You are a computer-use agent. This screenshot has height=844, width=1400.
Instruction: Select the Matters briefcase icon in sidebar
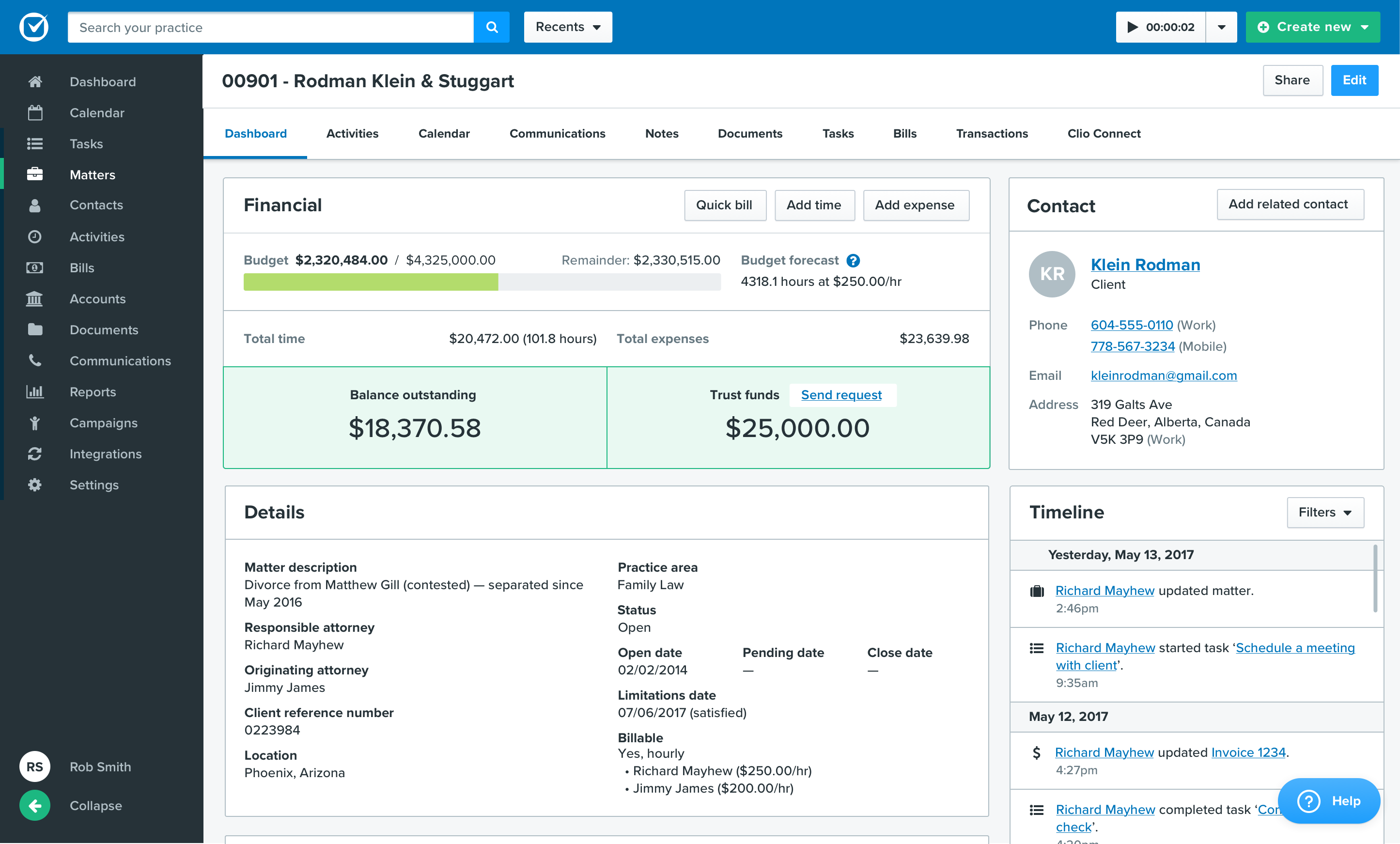point(35,174)
